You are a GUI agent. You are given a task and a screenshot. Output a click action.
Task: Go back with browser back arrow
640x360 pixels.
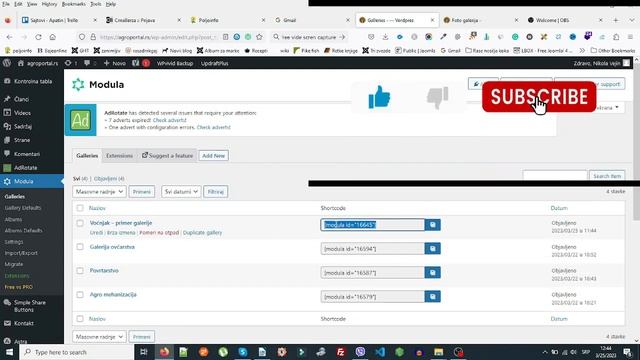coord(10,37)
